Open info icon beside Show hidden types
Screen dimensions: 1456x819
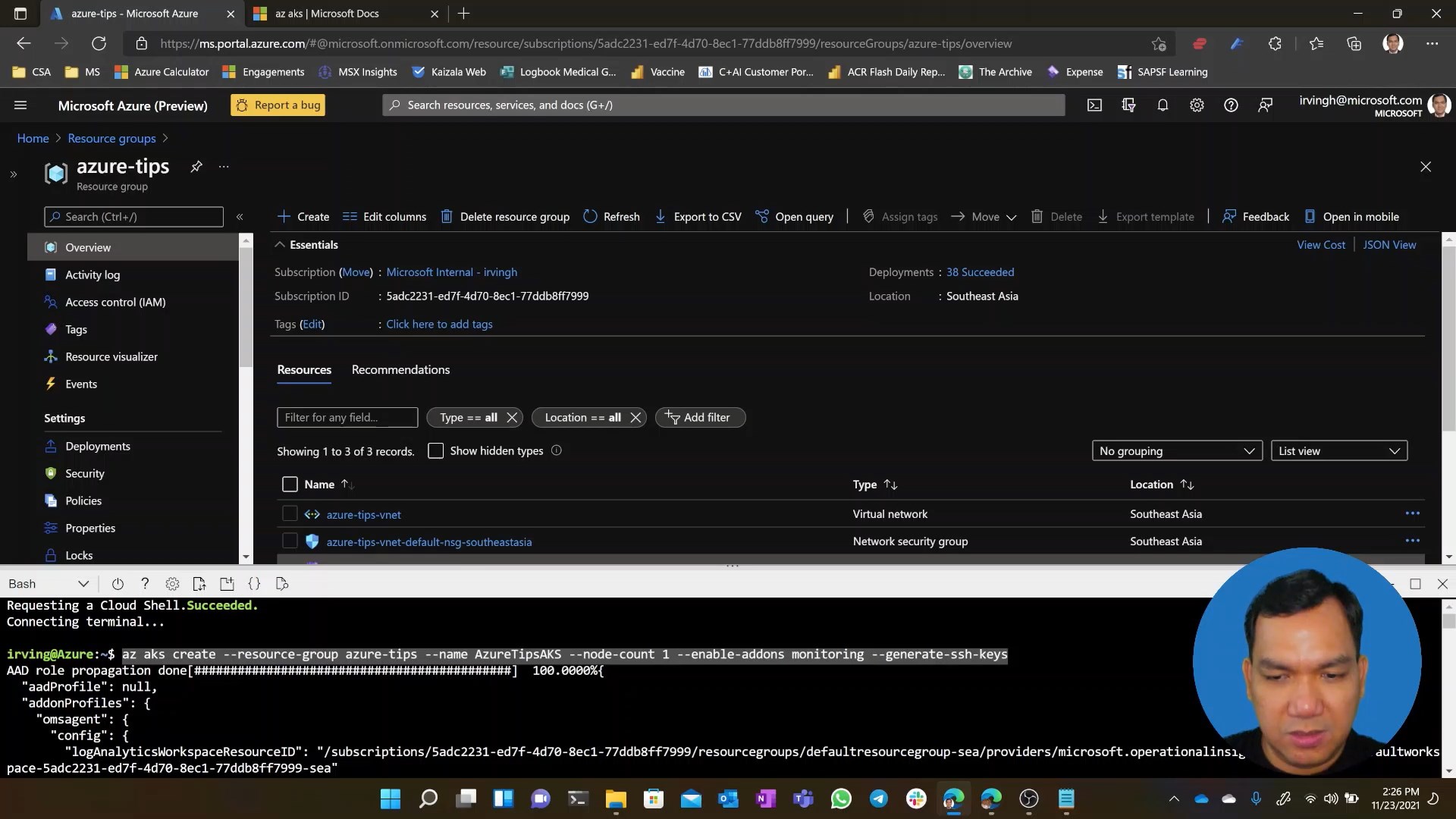556,450
